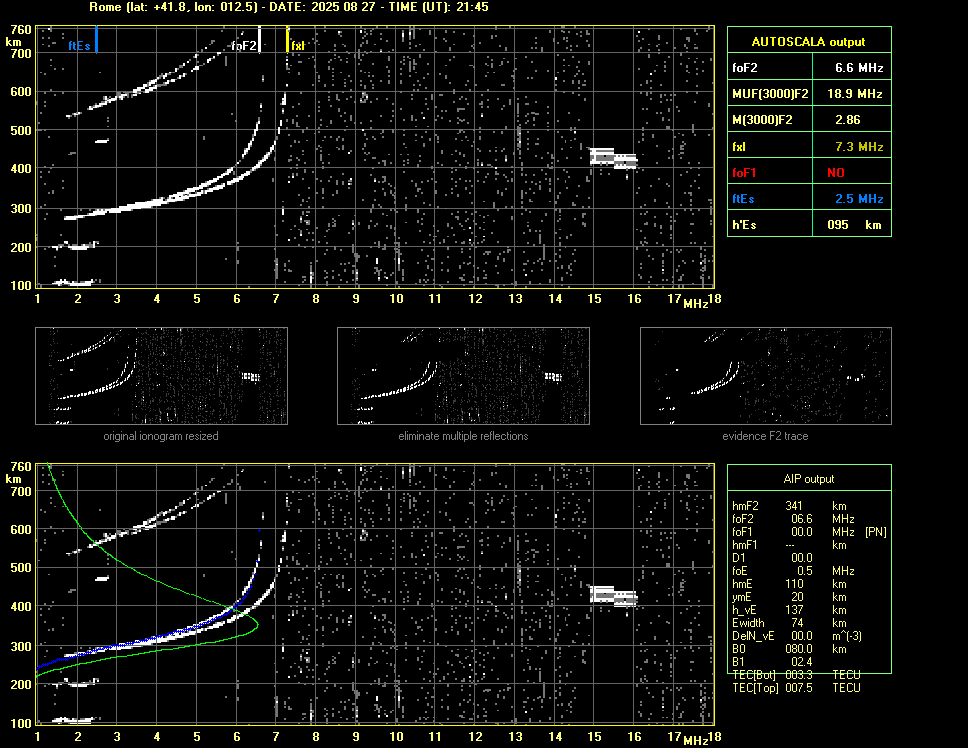Click the foE value '0.5'
Viewport: 968px width, 748px height.
[x=804, y=571]
